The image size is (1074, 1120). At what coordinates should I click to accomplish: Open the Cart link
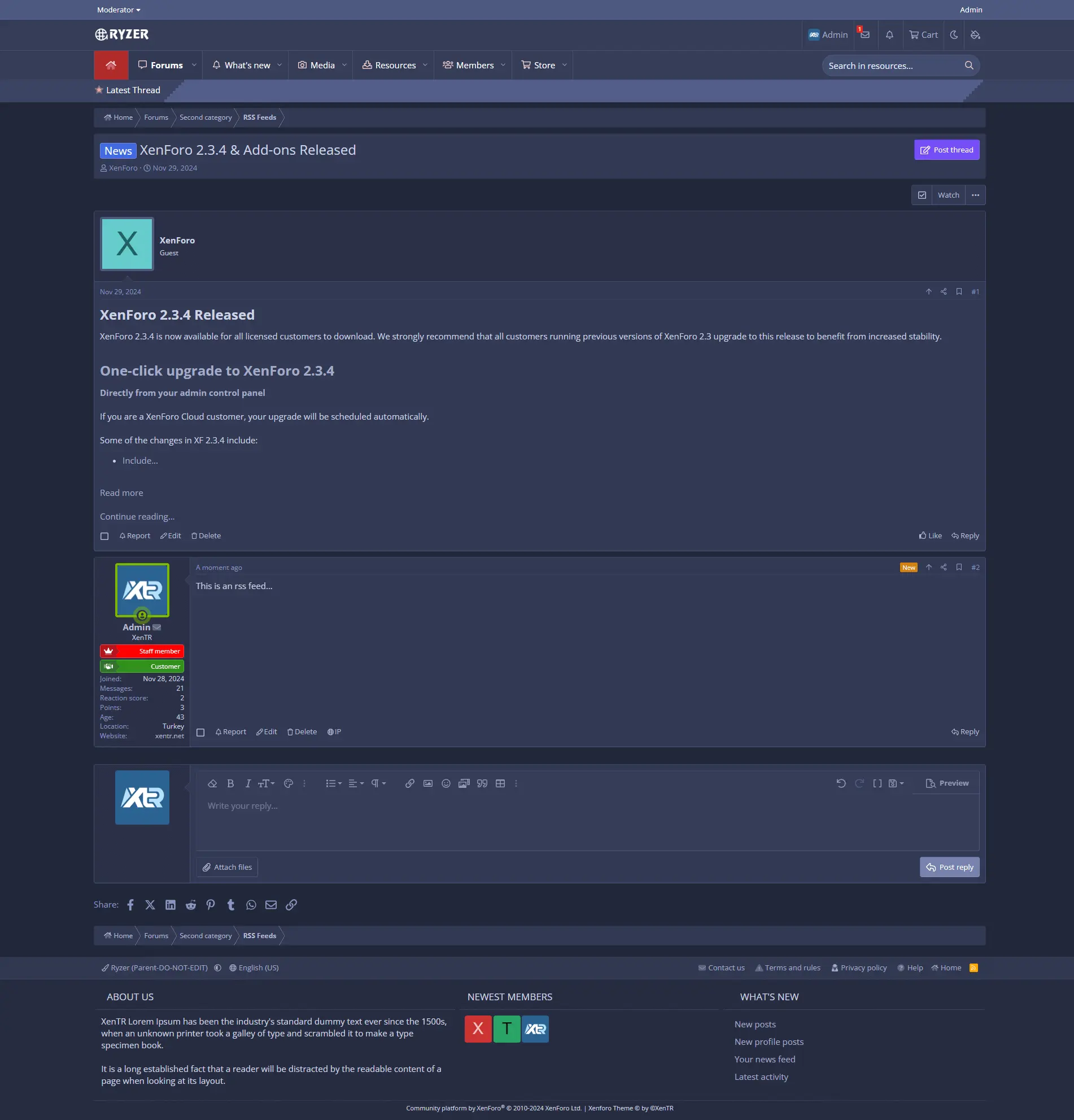click(923, 35)
